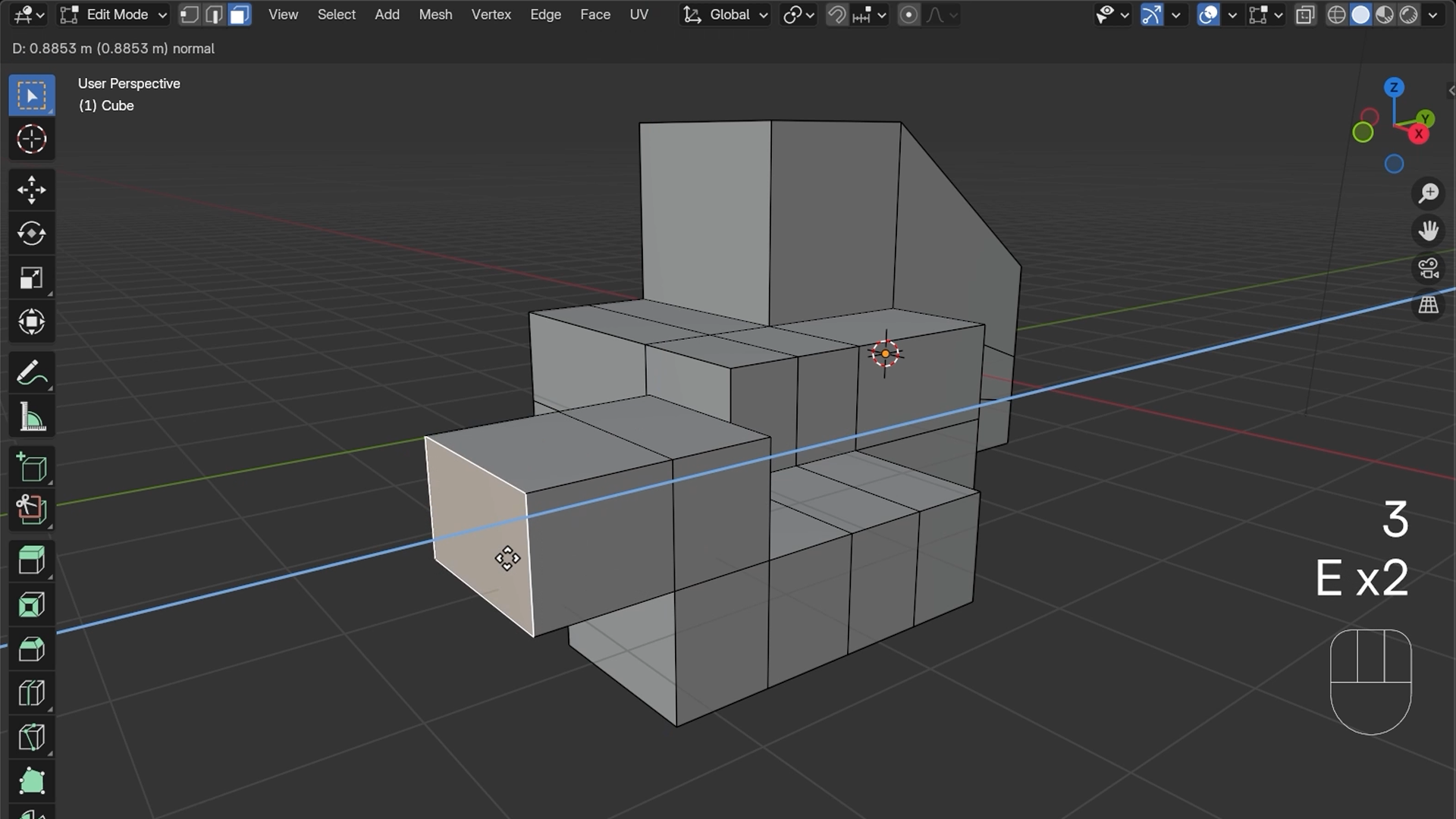Screen dimensions: 1456x819
Task: Open the Mesh menu
Action: (435, 14)
